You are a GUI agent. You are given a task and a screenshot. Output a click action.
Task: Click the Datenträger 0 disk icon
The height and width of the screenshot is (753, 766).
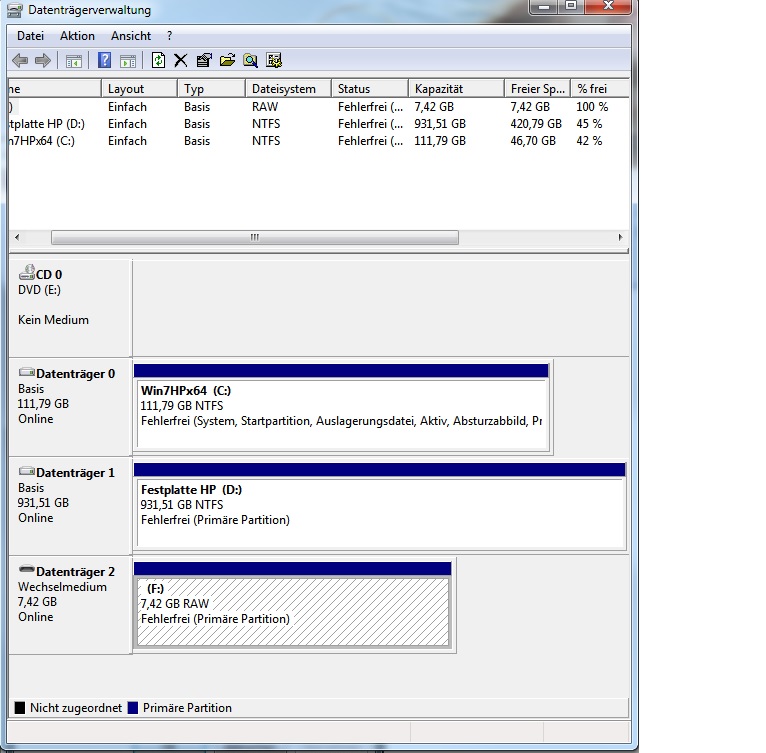tap(27, 372)
